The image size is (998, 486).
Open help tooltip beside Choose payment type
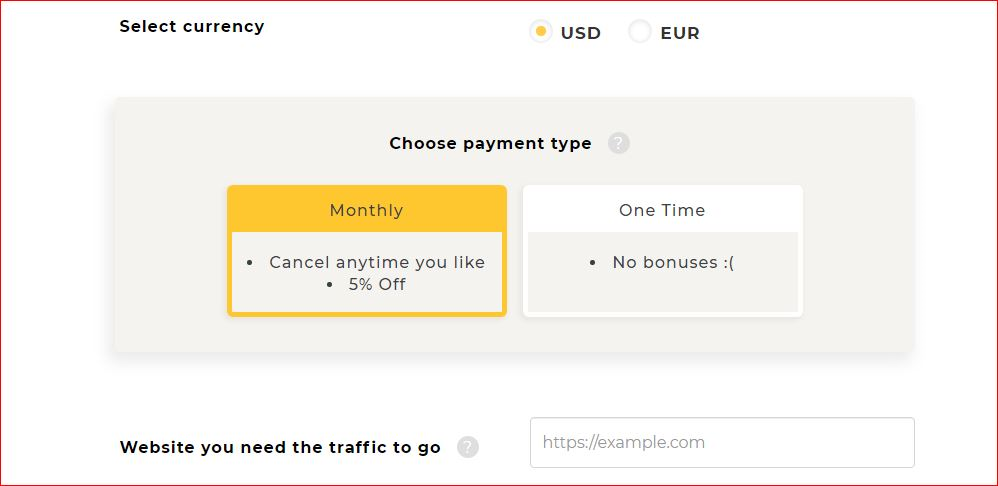619,143
